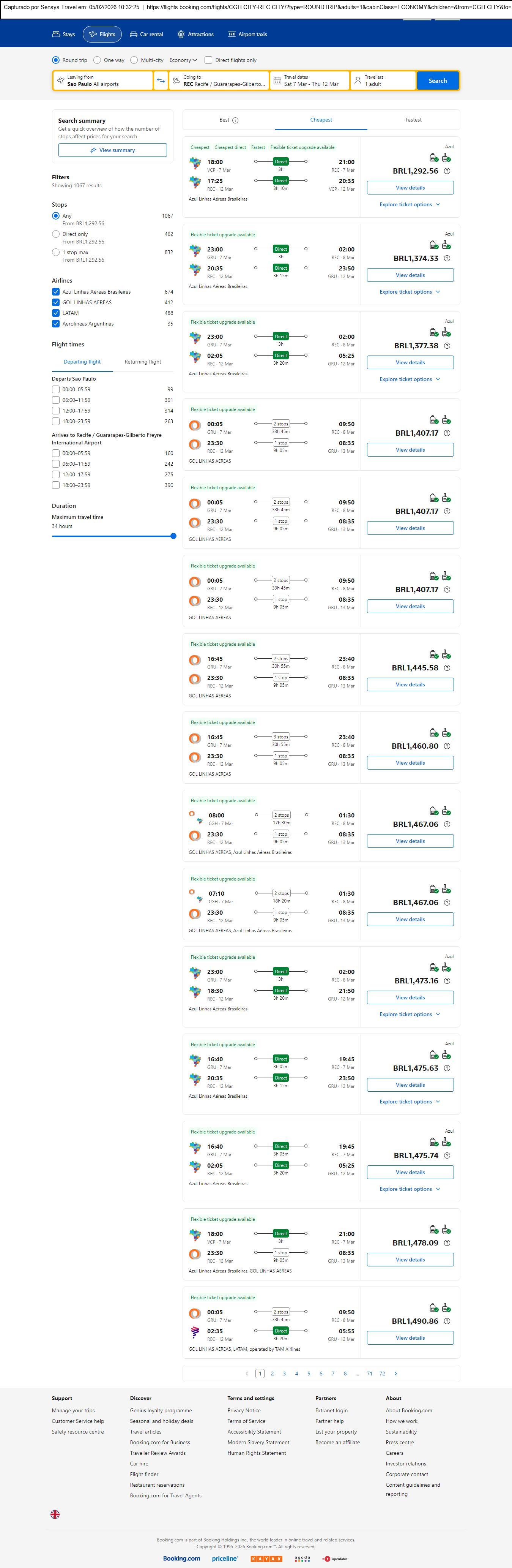Open the Returning flight times tab
Screen dimensions: 512x1568
(143, 362)
